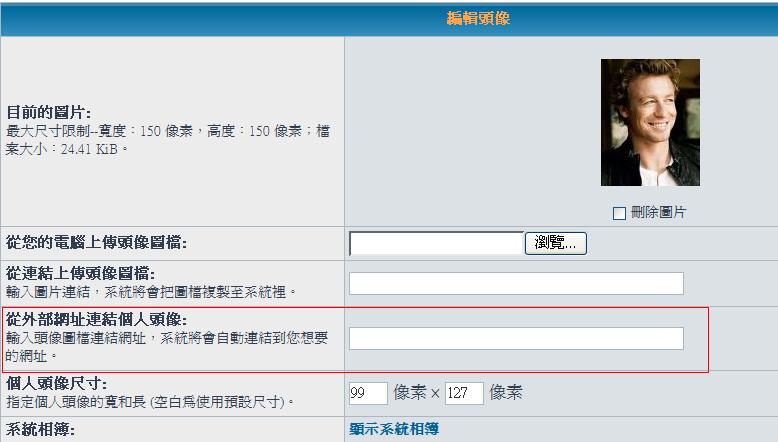Click the 從您的電腦上傳頭像圖檔 label

coord(96,243)
